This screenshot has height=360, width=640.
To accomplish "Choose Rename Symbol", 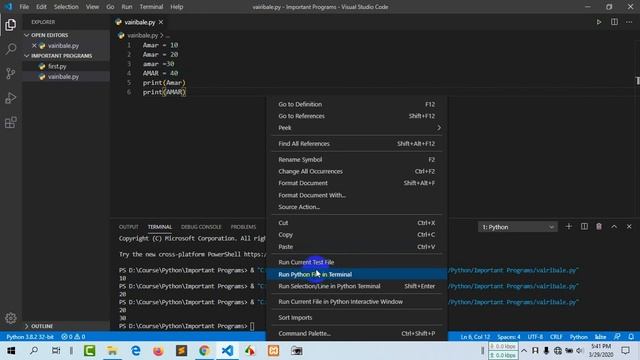I will [x=357, y=160].
